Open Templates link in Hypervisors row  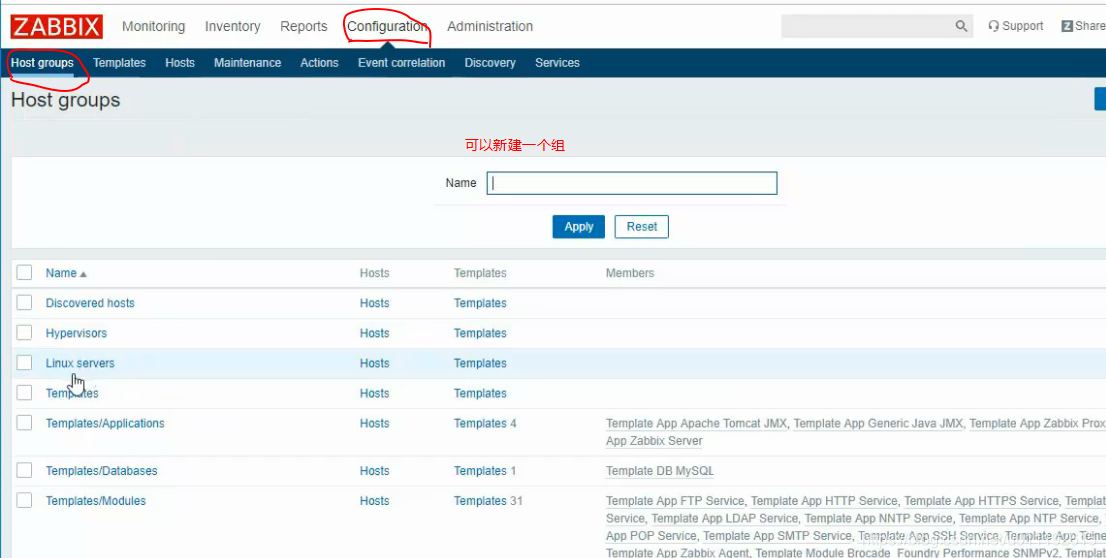tap(480, 333)
